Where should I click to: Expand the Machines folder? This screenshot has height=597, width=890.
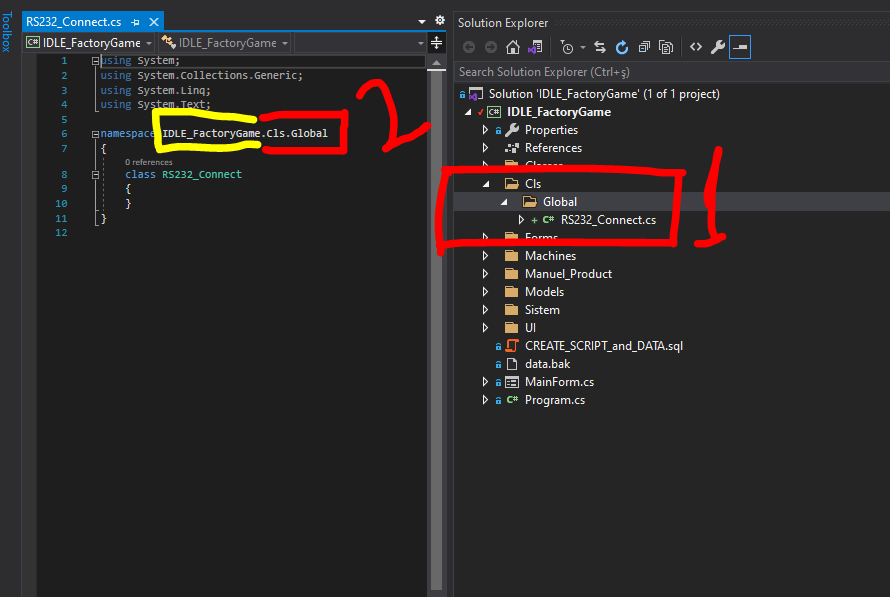(485, 256)
